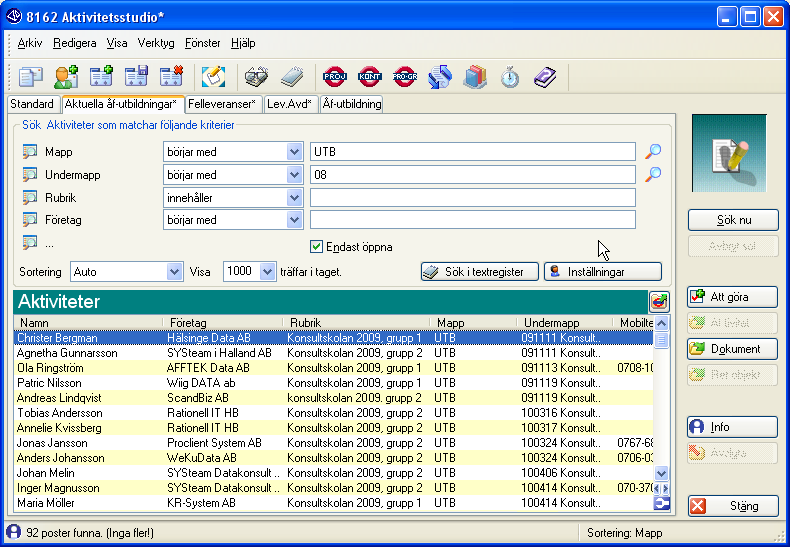Click the Sök nu button
The image size is (790, 547).
click(x=733, y=220)
